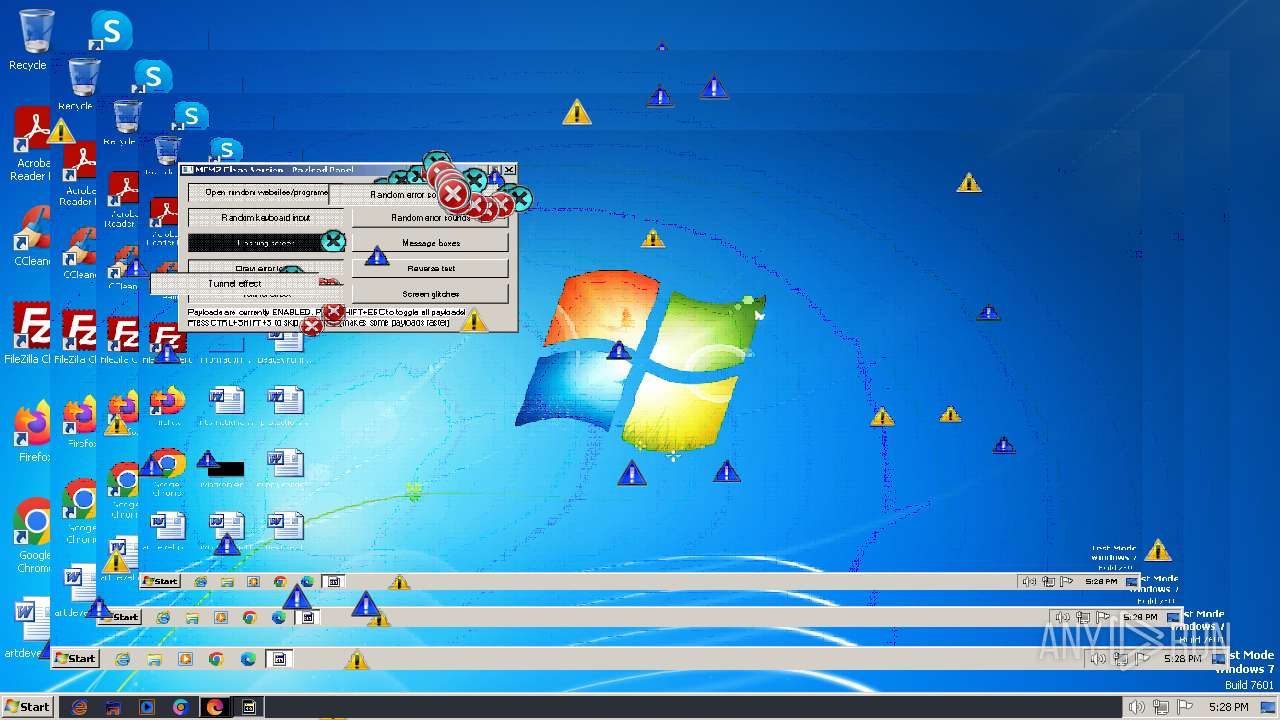
Task: Open volume control in the dark taskbar tray
Action: pos(1137,707)
